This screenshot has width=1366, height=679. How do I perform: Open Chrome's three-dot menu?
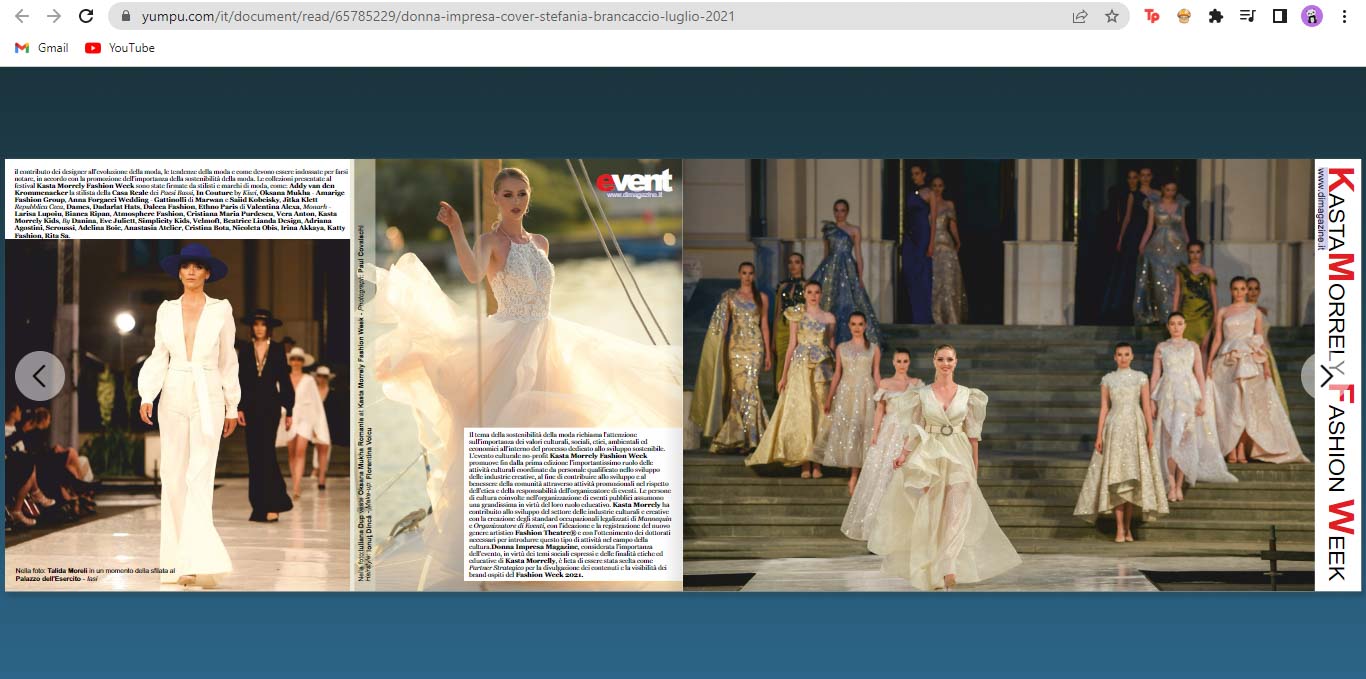tap(1344, 16)
